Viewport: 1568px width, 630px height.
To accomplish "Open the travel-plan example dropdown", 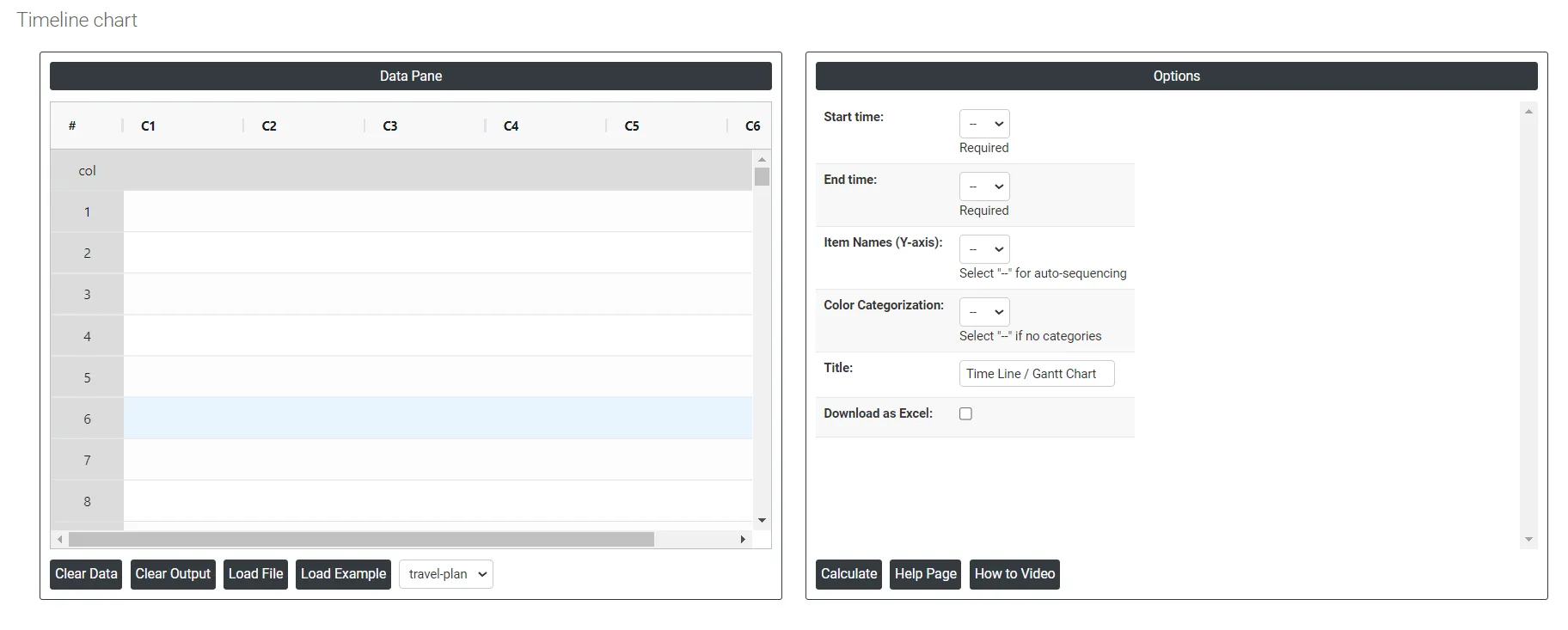I will point(446,574).
